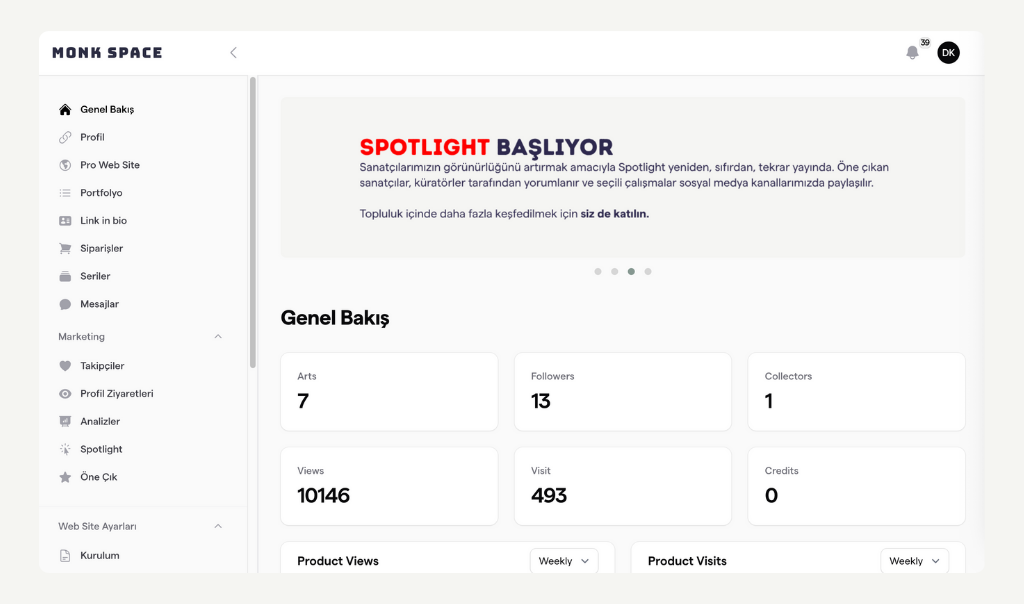This screenshot has height=604, width=1024.
Task: Select the fourth carousel dot
Action: point(648,271)
